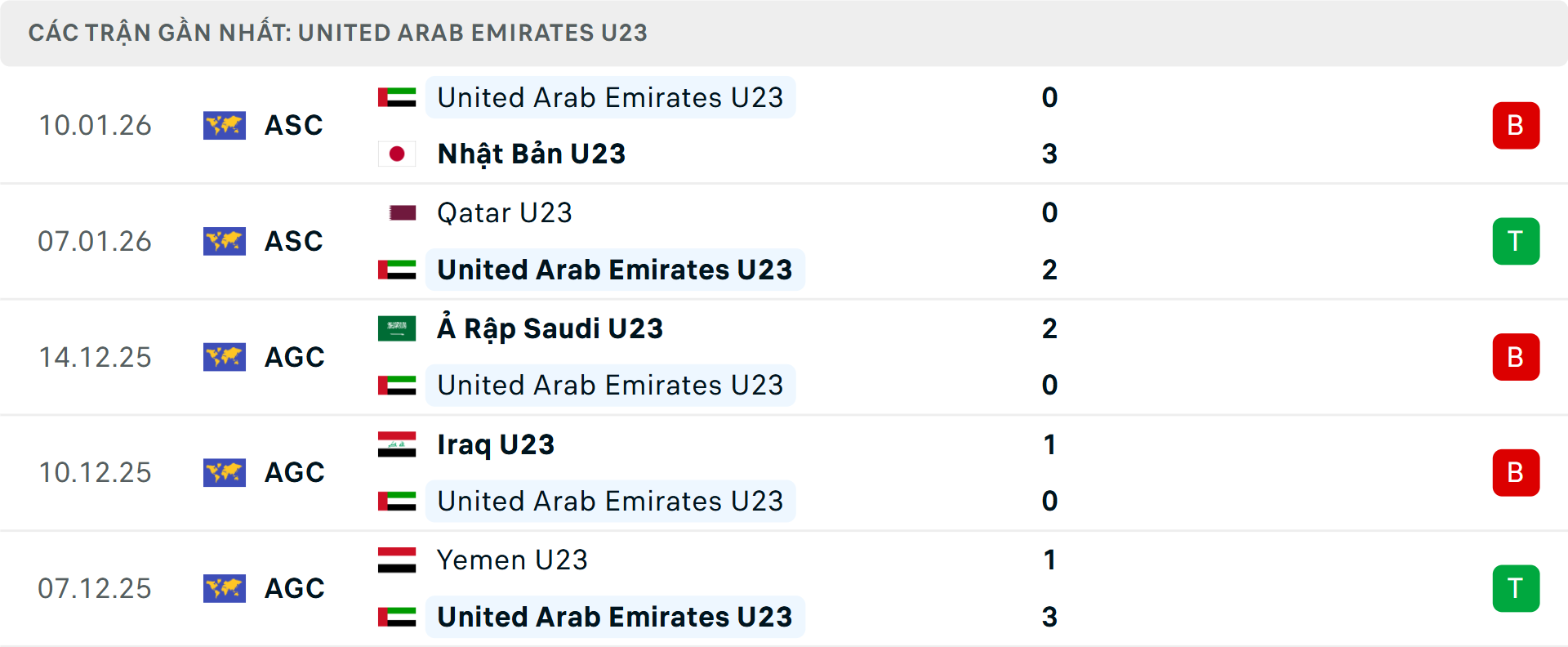Expand the AGC entry in the 10.12.25 row
The height and width of the screenshot is (647, 1568).
coord(293,472)
